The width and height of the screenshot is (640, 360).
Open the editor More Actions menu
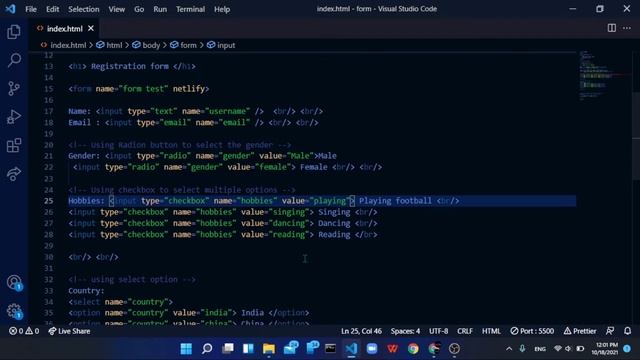(627, 28)
